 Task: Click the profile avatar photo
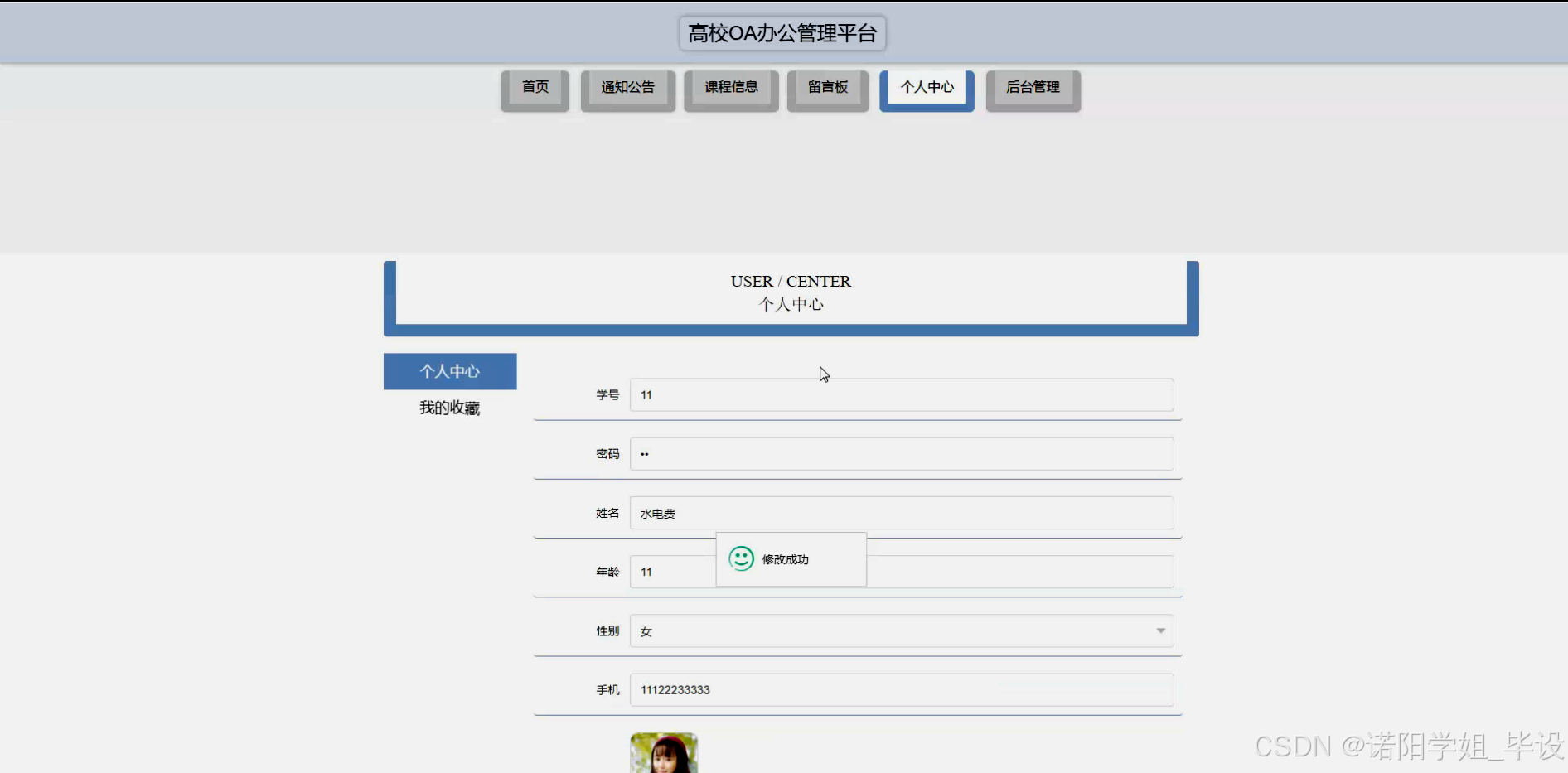click(x=663, y=752)
